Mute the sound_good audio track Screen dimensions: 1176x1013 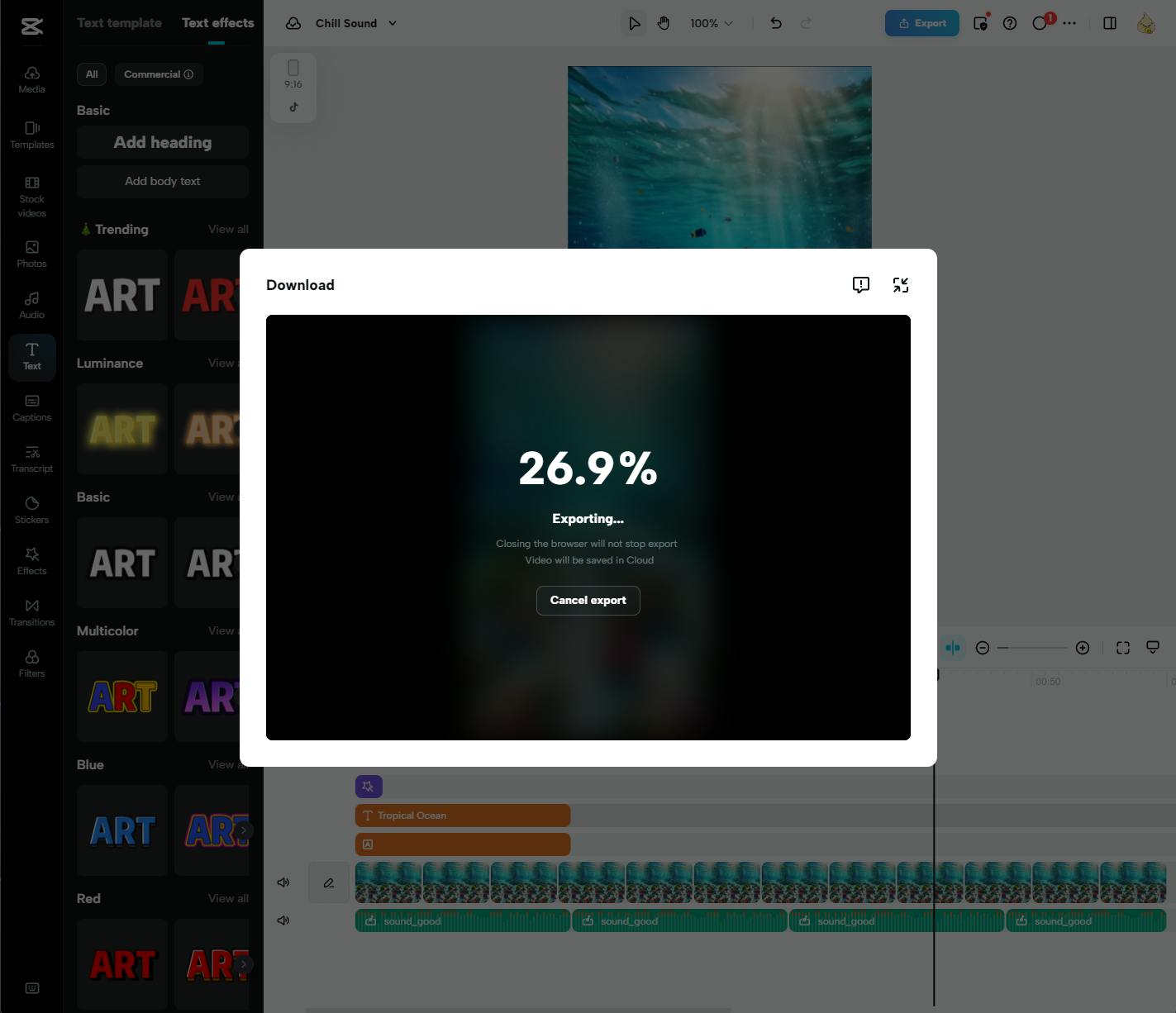tap(283, 920)
